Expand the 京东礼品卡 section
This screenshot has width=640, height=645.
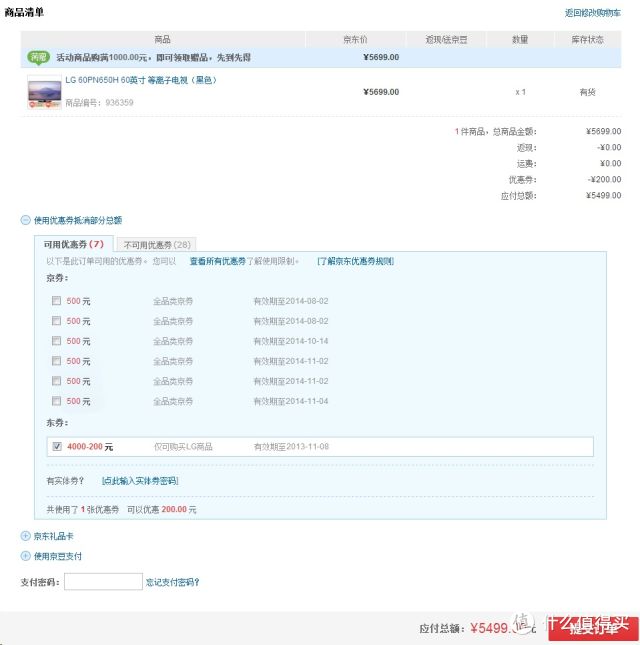pos(26,536)
